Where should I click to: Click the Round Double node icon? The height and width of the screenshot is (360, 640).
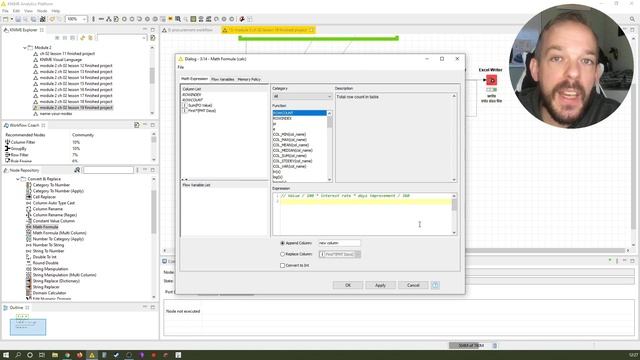pyautogui.click(x=29, y=263)
